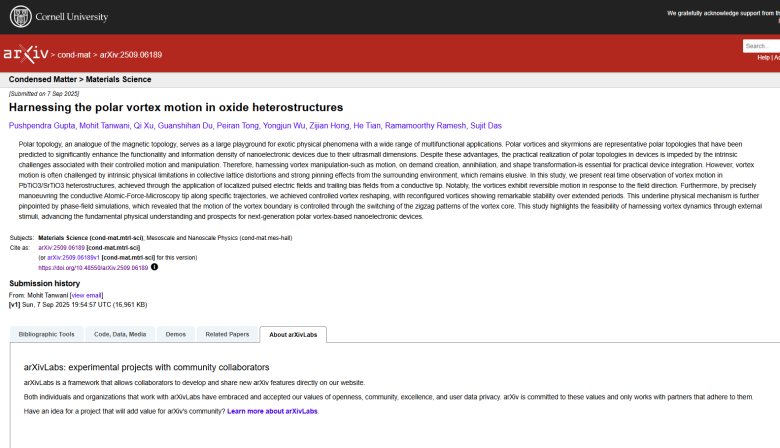Click the arXiv search input field

tap(760, 46)
